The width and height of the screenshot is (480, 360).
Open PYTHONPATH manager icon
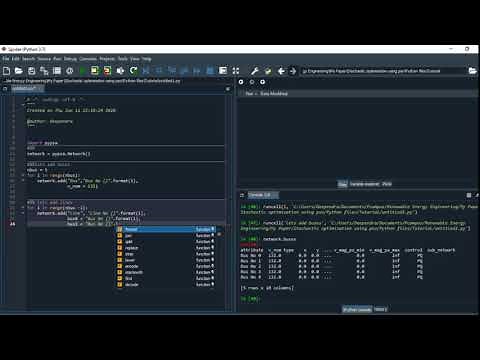[x=268, y=71]
